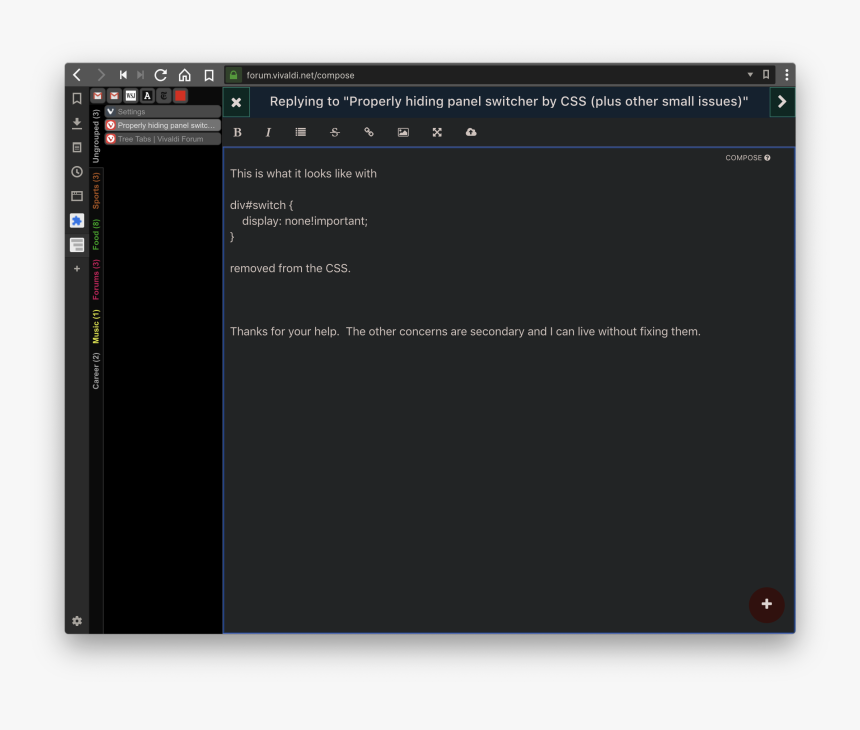Toggle the tree tabs web panel
The width and height of the screenshot is (860, 730).
click(77, 245)
